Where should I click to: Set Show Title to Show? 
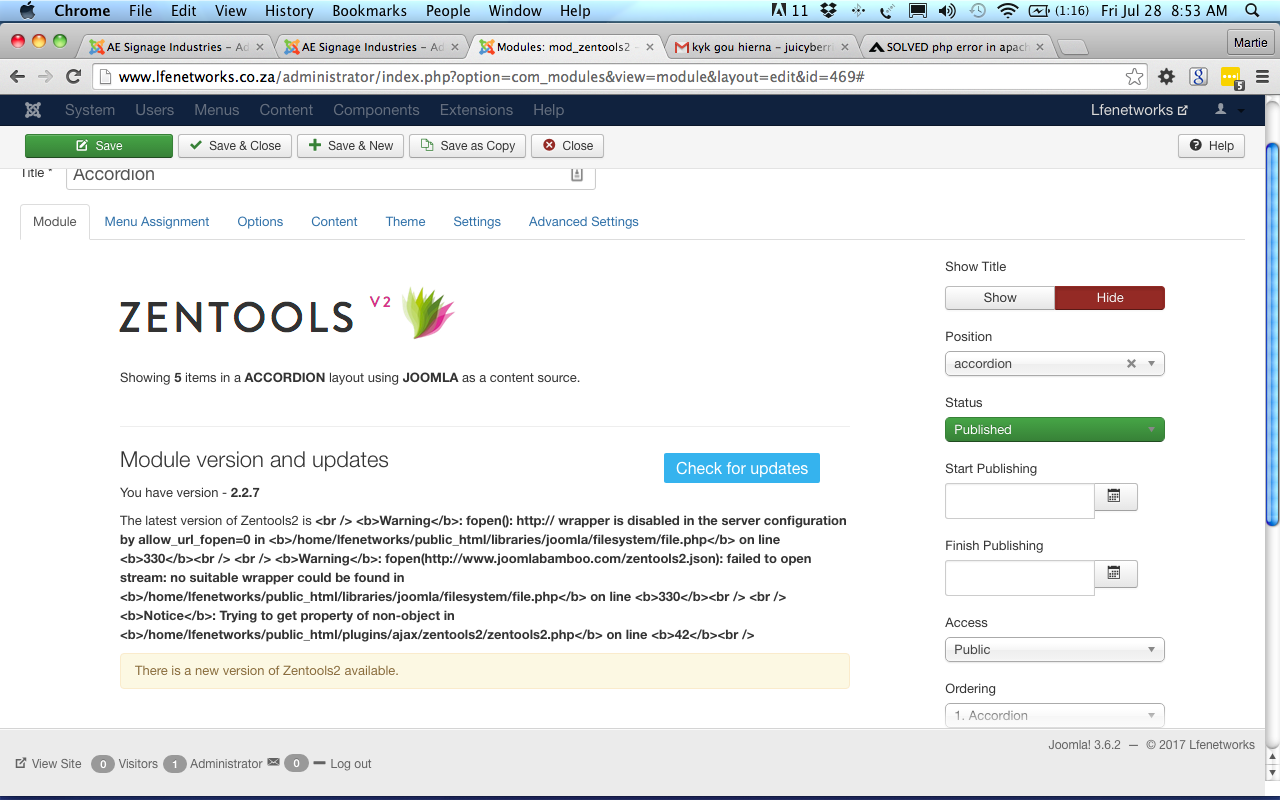[x=1000, y=298]
